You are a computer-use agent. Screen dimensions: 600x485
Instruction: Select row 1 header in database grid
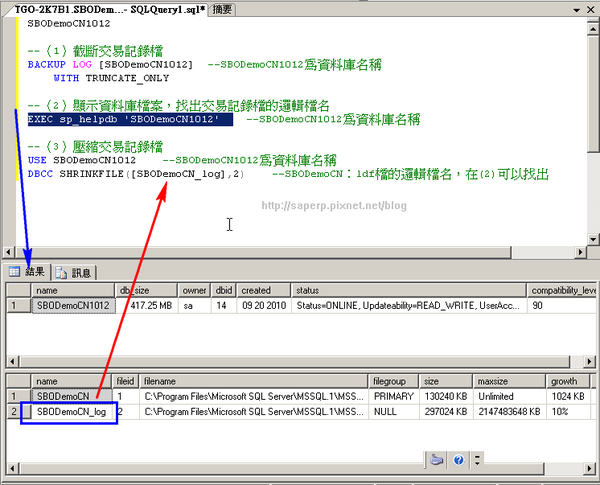18,305
